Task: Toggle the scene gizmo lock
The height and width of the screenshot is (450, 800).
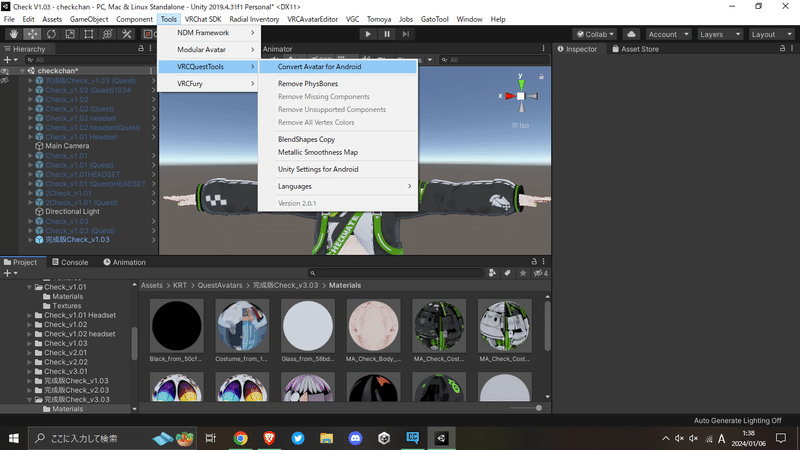Action: click(541, 77)
